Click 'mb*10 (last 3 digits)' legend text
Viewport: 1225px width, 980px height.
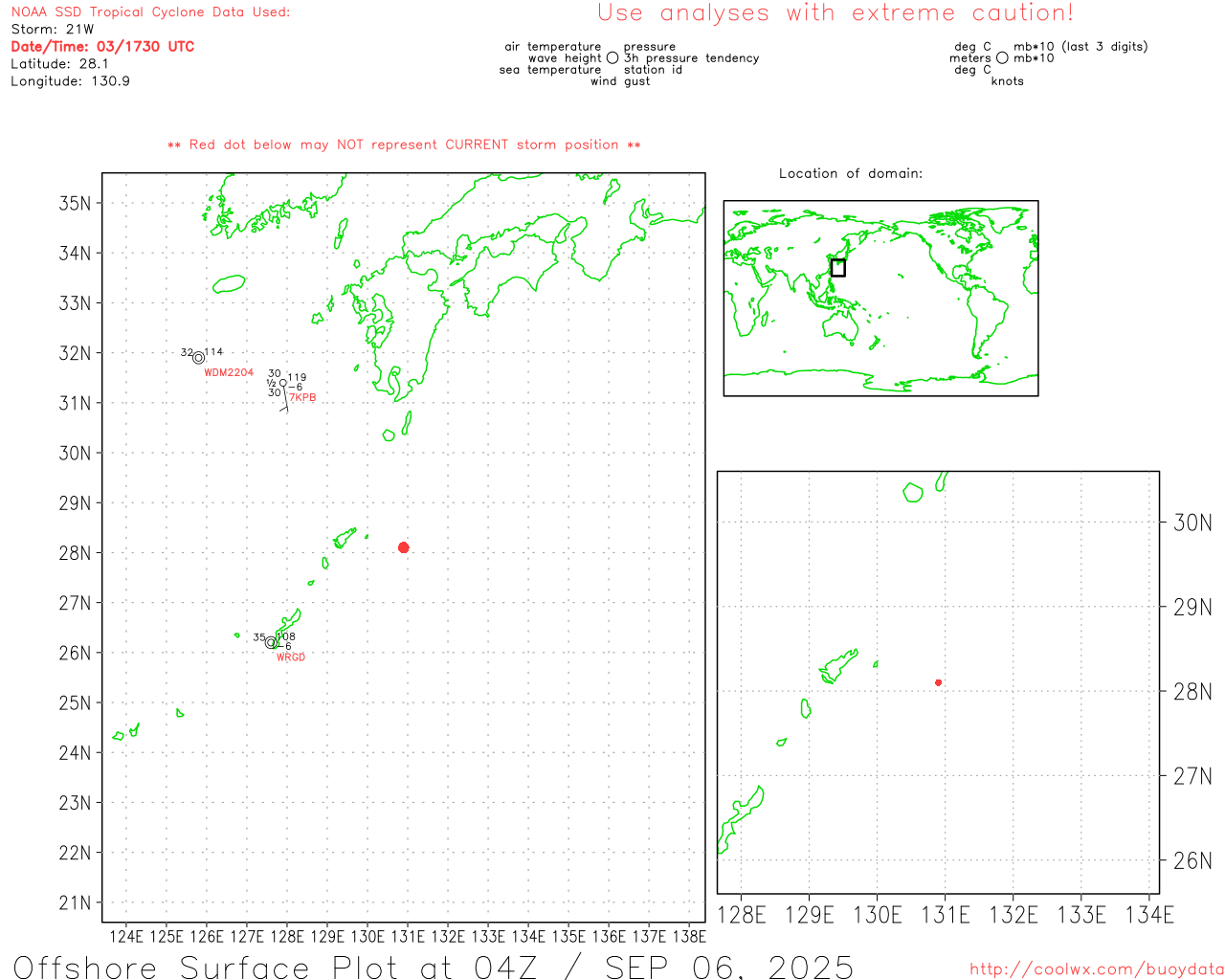(1080, 47)
